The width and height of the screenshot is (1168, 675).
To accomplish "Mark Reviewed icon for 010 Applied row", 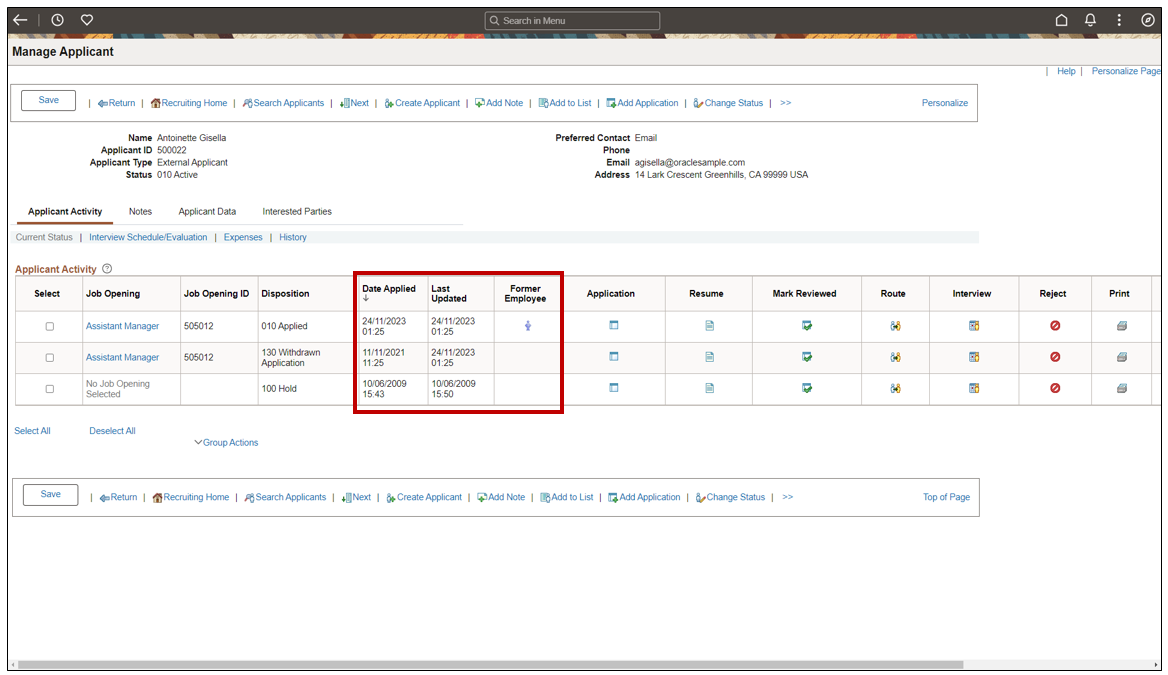I will point(807,326).
